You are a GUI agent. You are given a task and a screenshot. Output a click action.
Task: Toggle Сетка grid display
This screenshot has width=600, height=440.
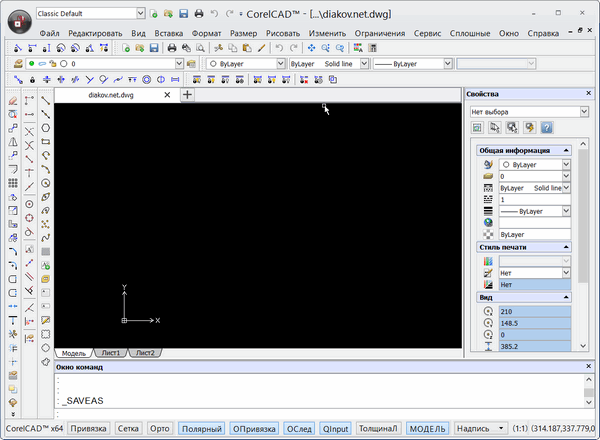128,428
